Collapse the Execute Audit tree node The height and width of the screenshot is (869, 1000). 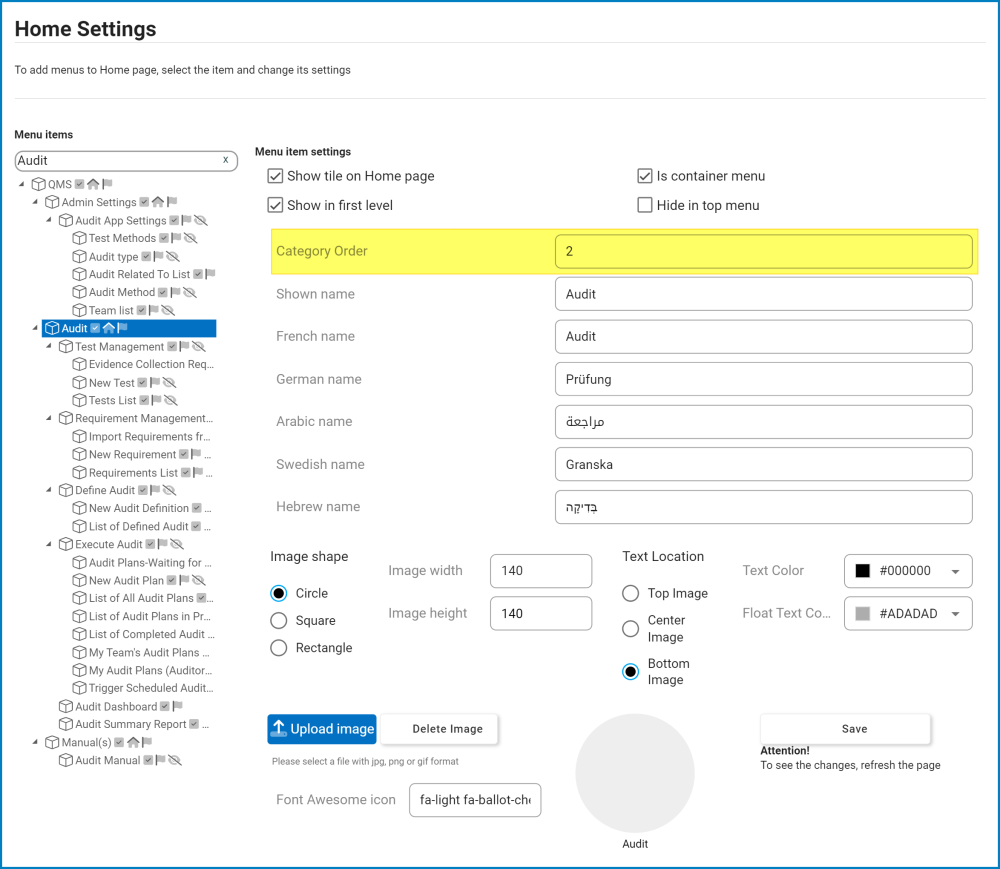coord(50,544)
